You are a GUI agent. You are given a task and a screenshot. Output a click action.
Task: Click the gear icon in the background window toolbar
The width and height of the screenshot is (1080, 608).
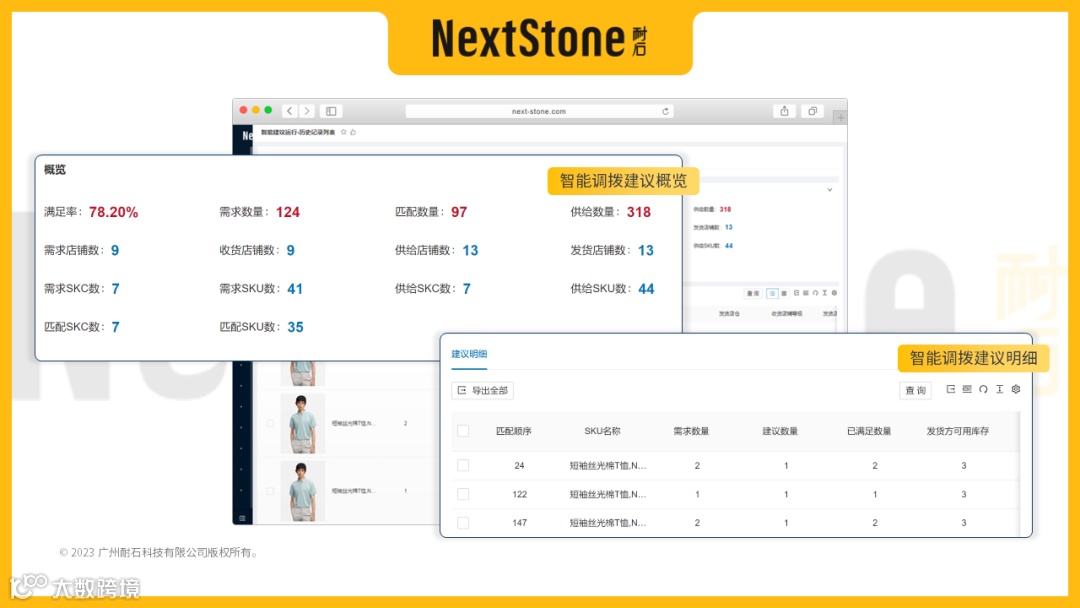click(x=834, y=293)
